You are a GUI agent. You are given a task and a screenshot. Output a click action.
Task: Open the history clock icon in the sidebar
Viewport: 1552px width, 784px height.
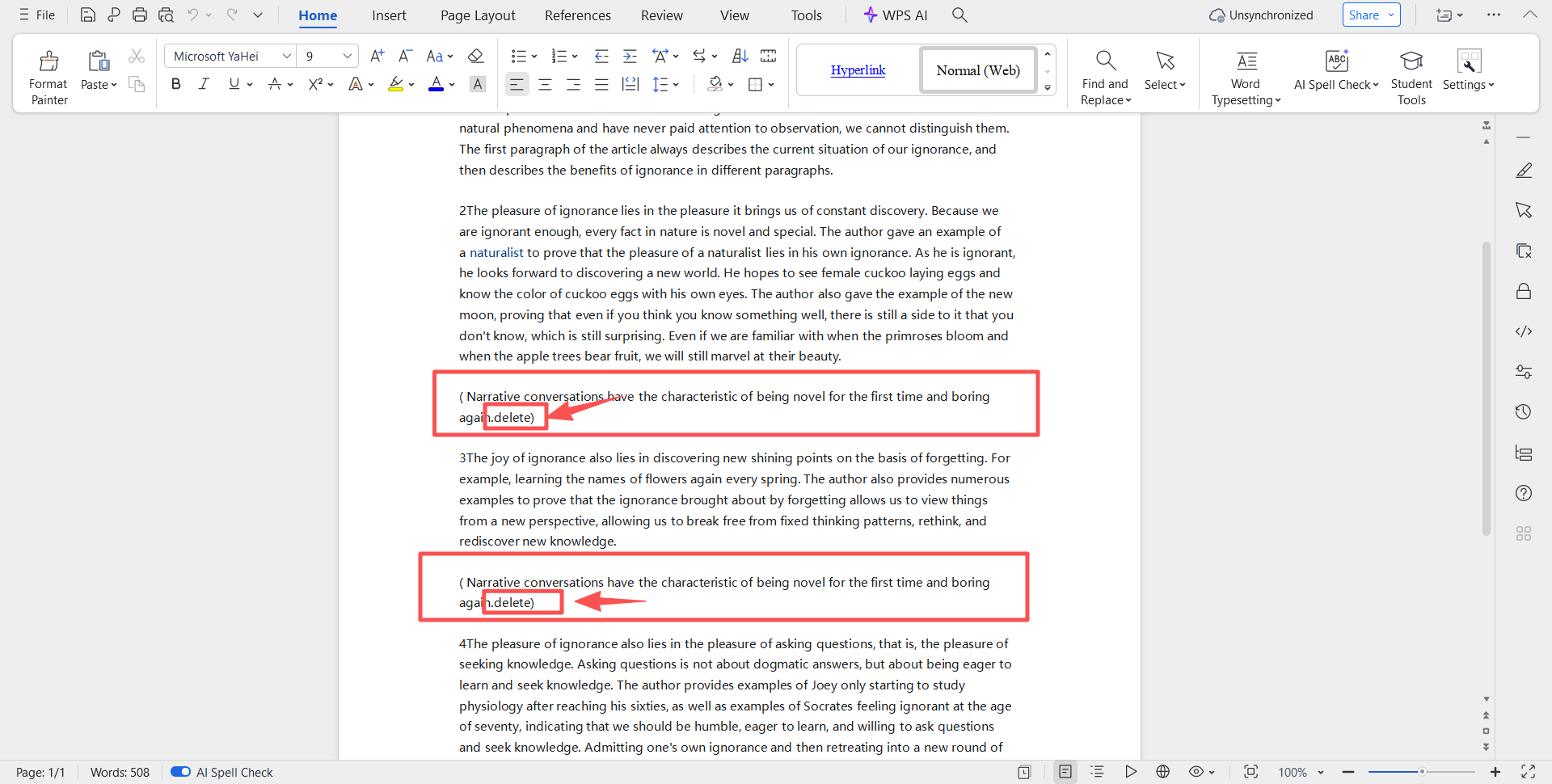[1524, 412]
